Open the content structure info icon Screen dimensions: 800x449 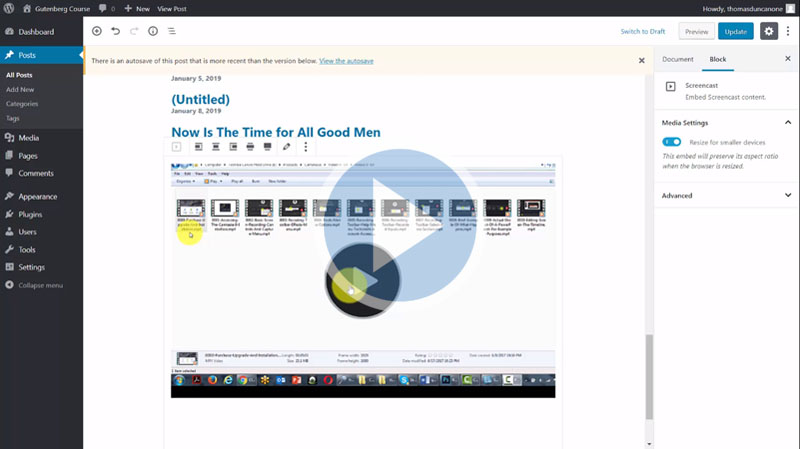[153, 31]
